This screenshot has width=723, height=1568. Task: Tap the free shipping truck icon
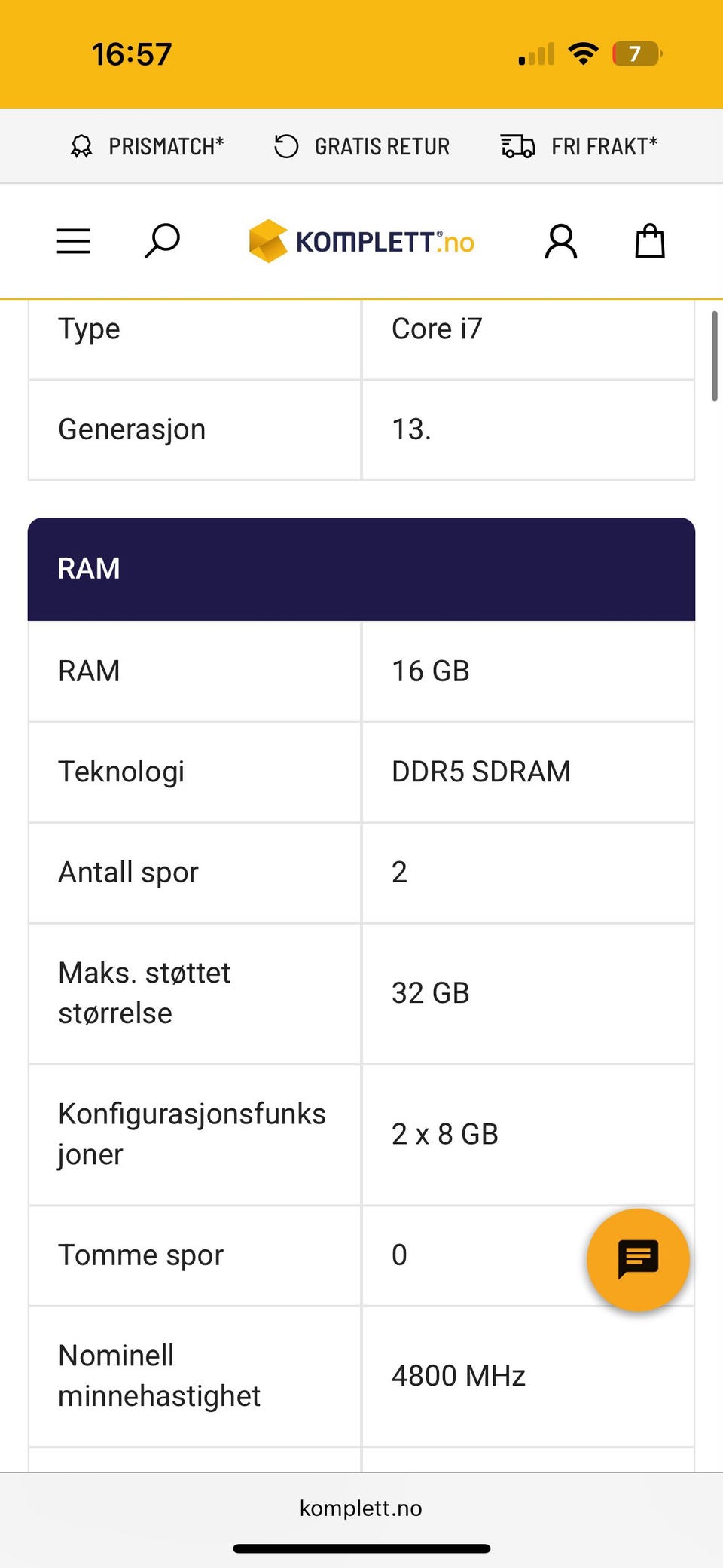(517, 146)
